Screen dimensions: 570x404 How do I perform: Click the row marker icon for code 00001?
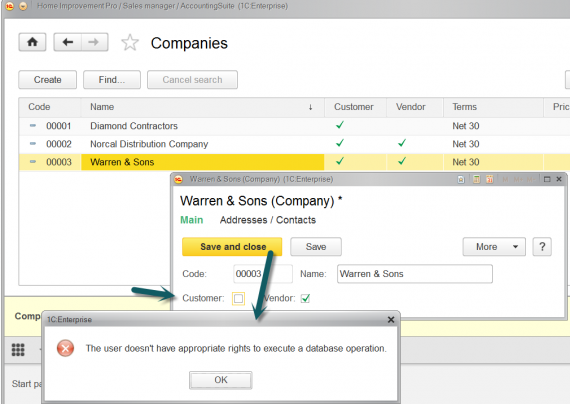[33, 125]
